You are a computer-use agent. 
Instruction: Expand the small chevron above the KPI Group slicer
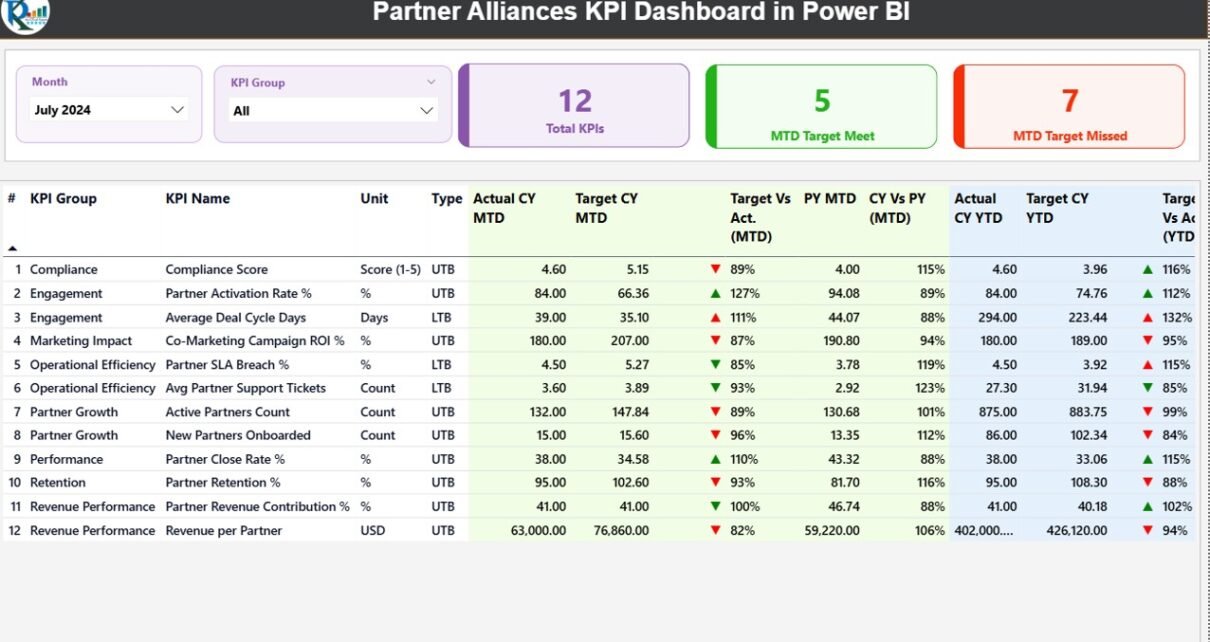(431, 82)
